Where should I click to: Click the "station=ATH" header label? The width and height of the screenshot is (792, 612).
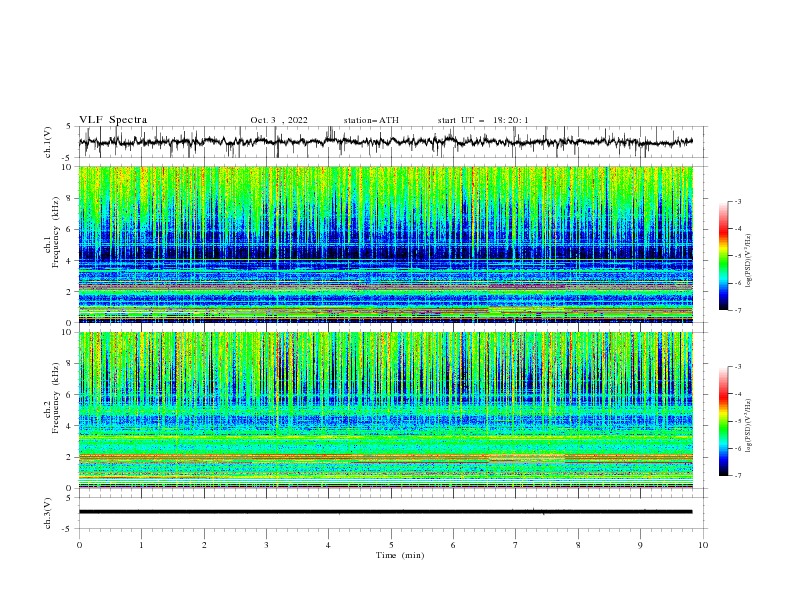tap(371, 120)
